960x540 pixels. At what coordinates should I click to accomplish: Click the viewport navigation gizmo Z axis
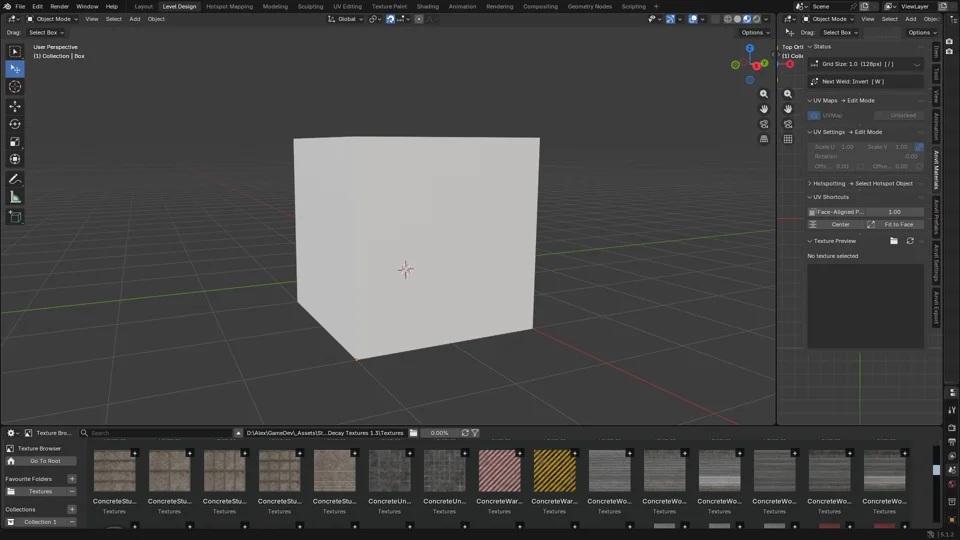click(x=749, y=48)
